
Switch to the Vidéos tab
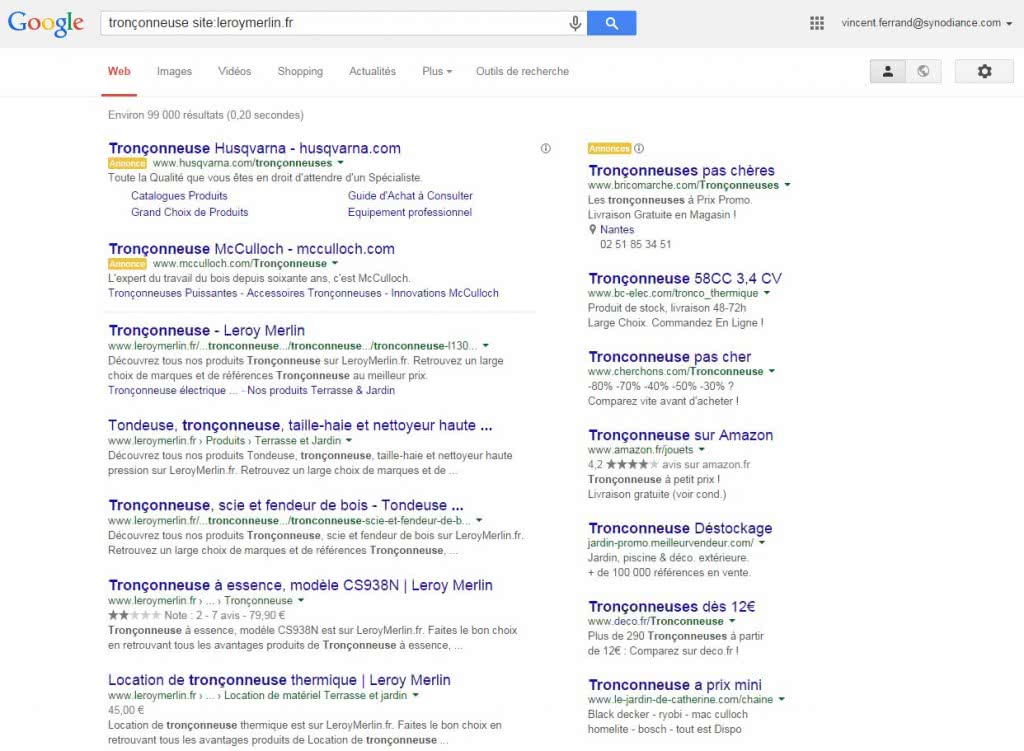(234, 71)
